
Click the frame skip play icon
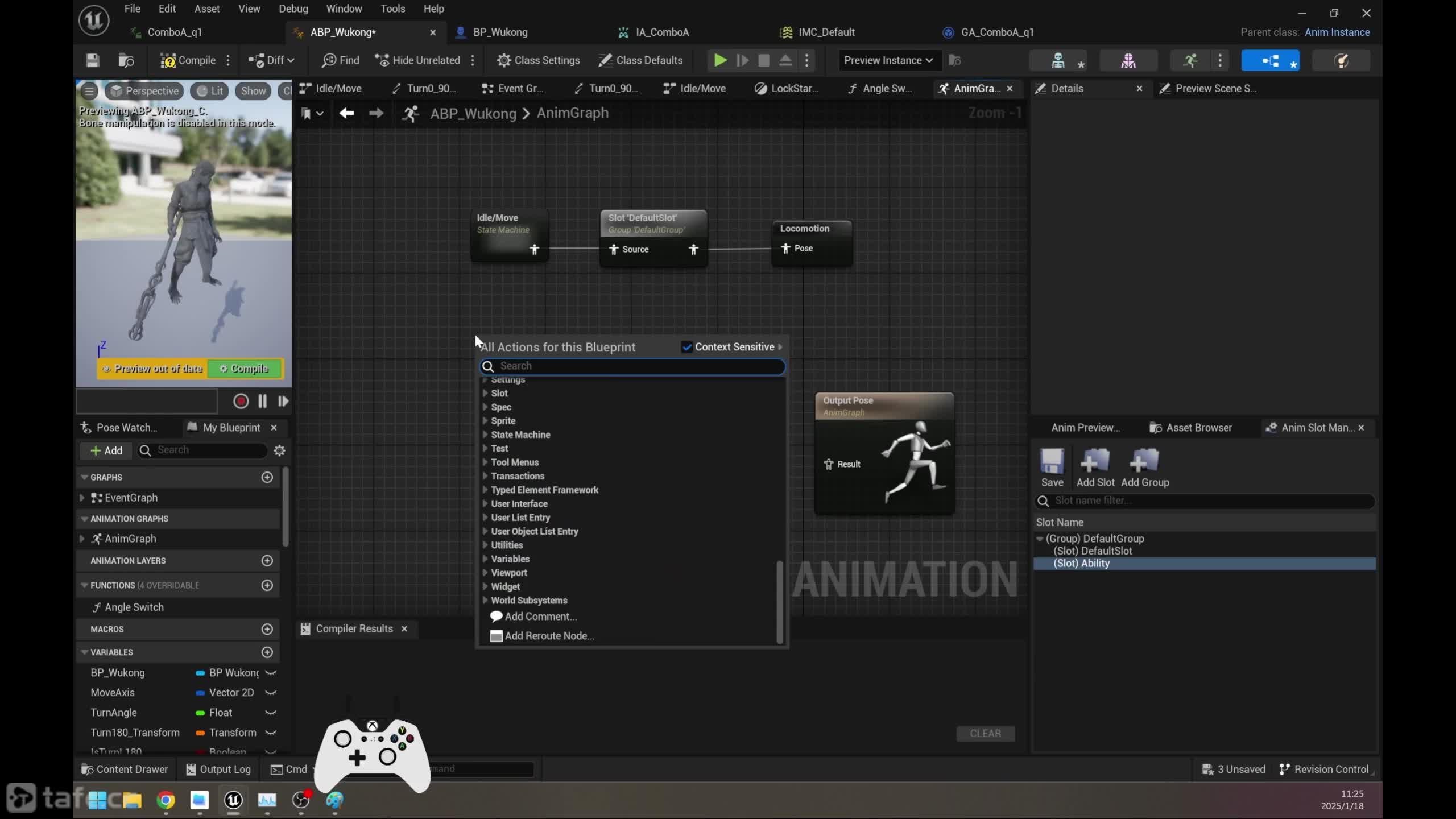[x=742, y=60]
